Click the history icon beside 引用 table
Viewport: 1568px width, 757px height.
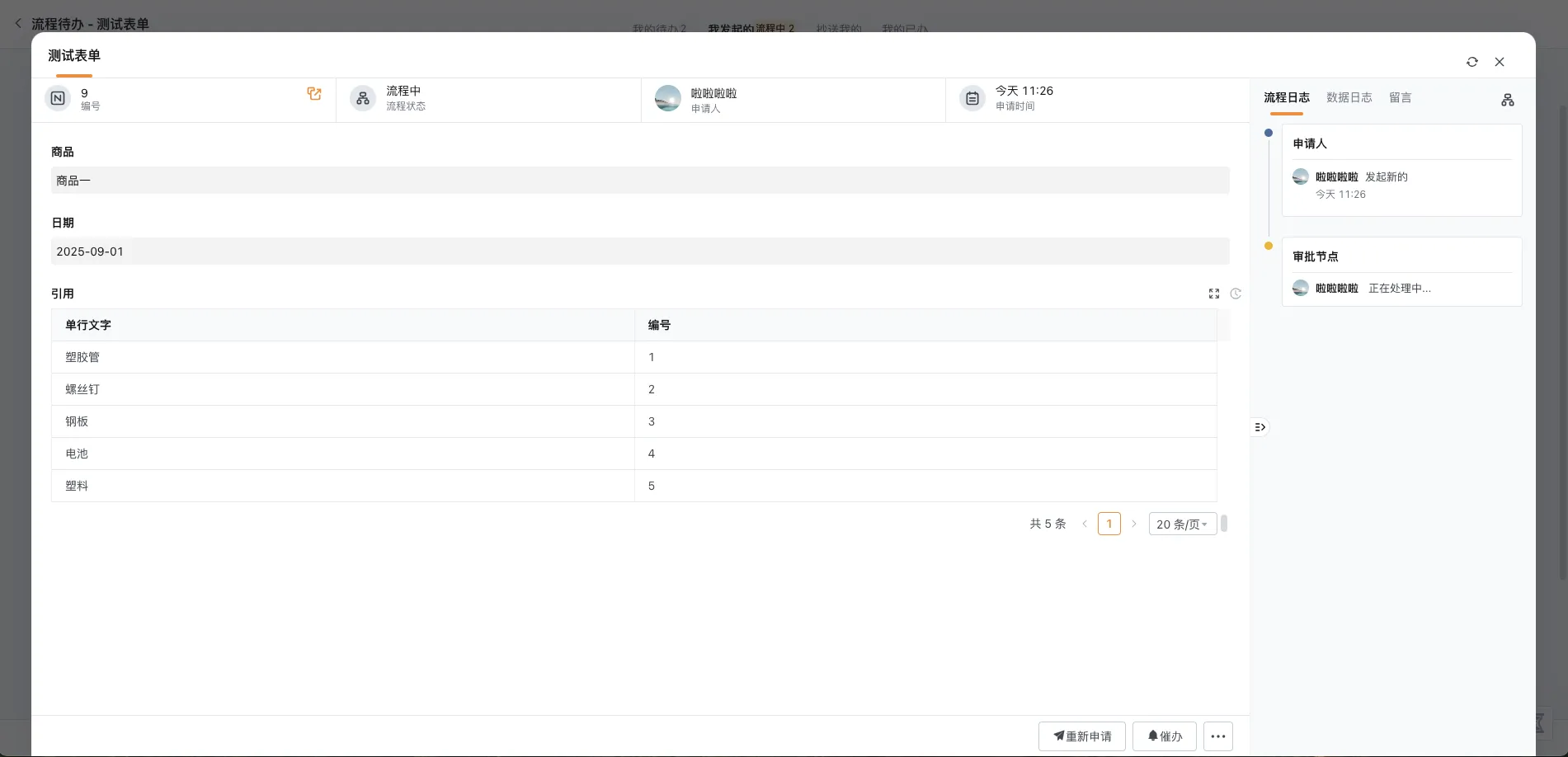[1236, 294]
